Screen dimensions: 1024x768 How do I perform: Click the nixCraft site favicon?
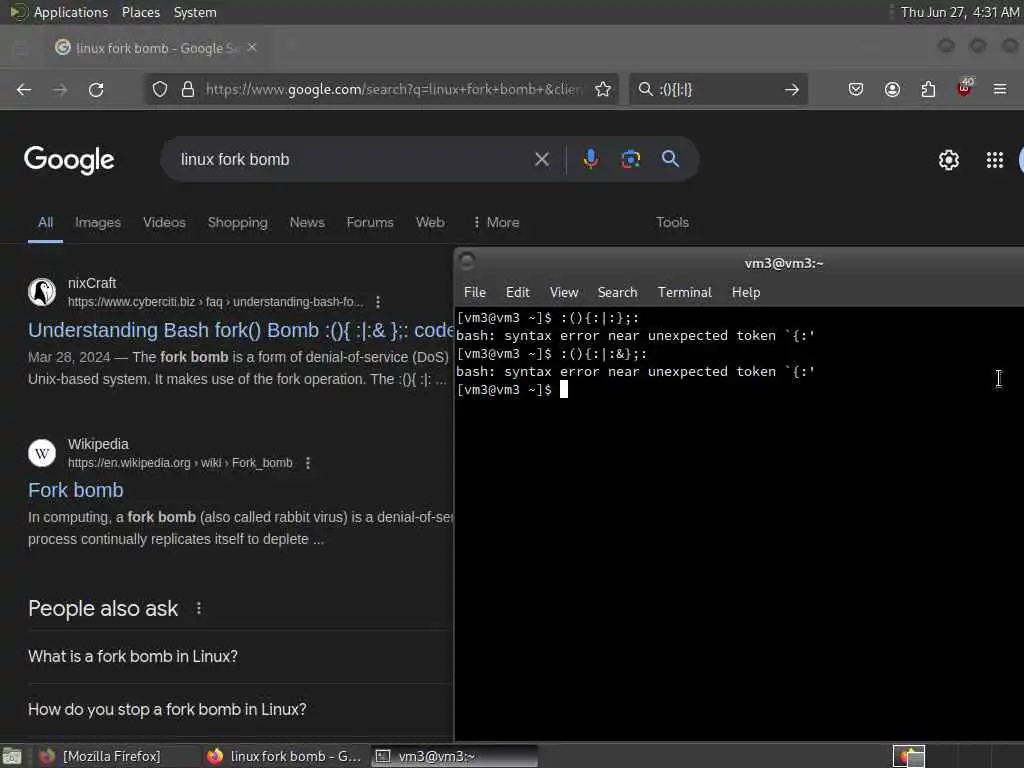click(42, 292)
